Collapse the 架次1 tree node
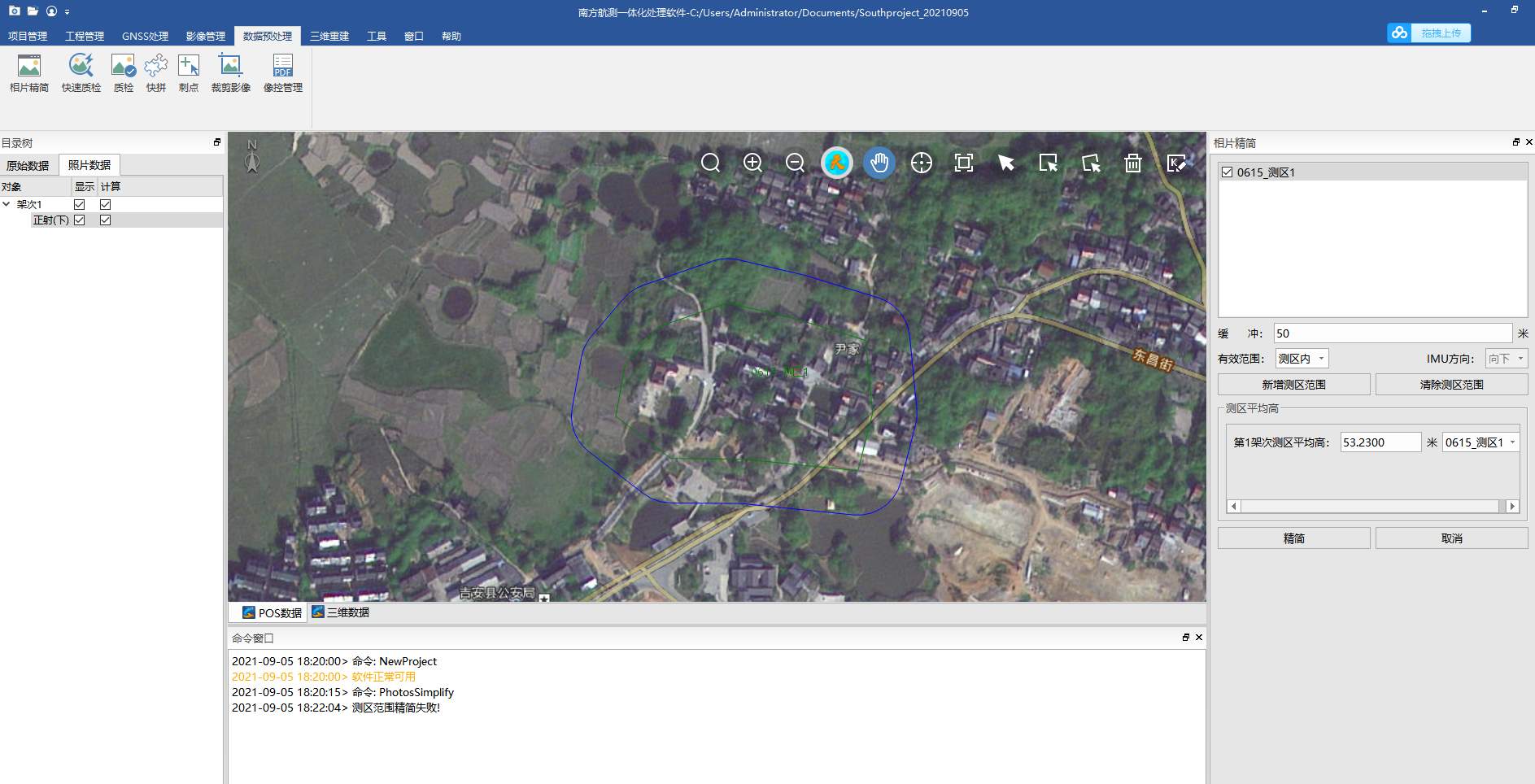 (x=7, y=205)
